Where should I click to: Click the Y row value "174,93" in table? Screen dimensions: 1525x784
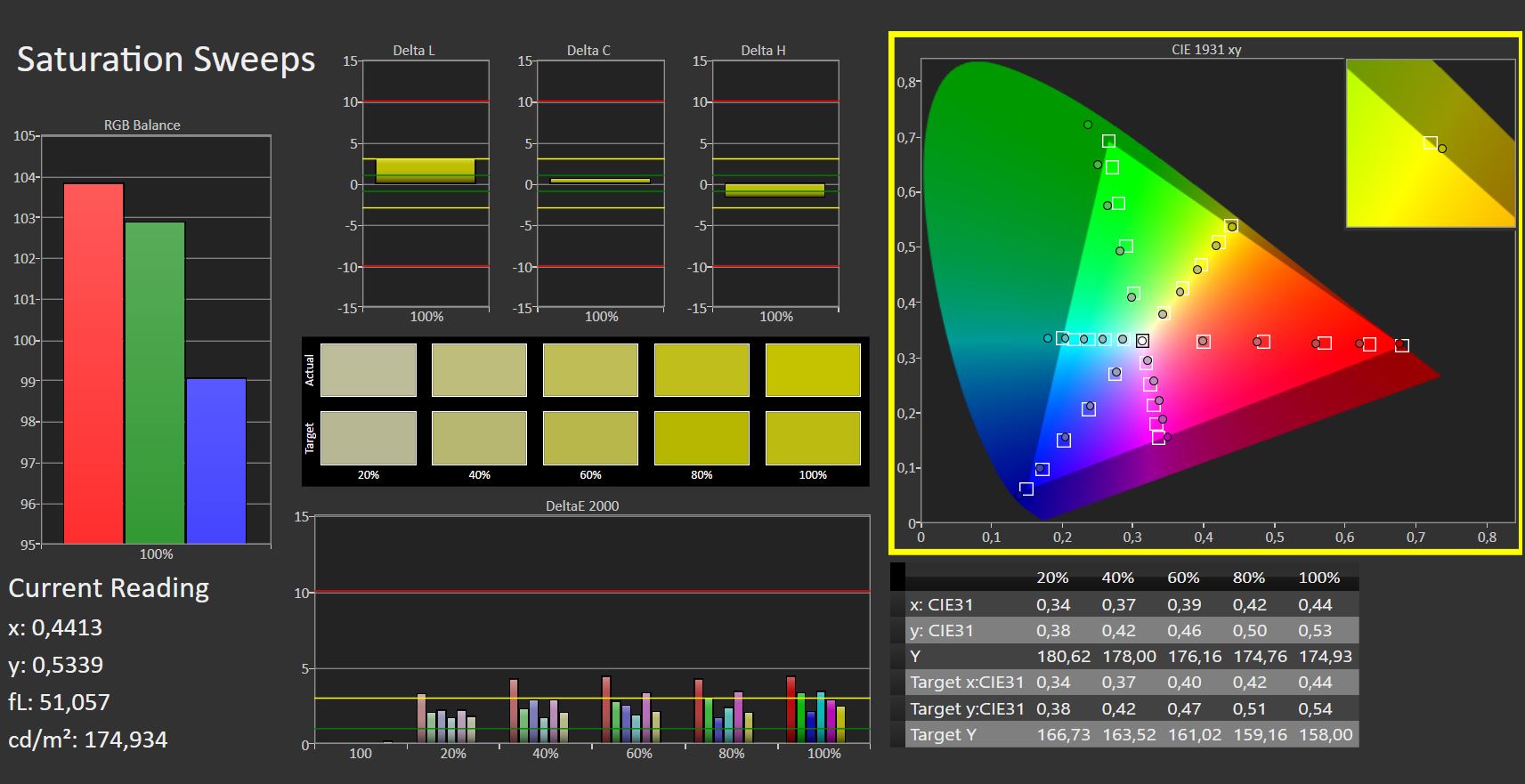pyautogui.click(x=1325, y=657)
